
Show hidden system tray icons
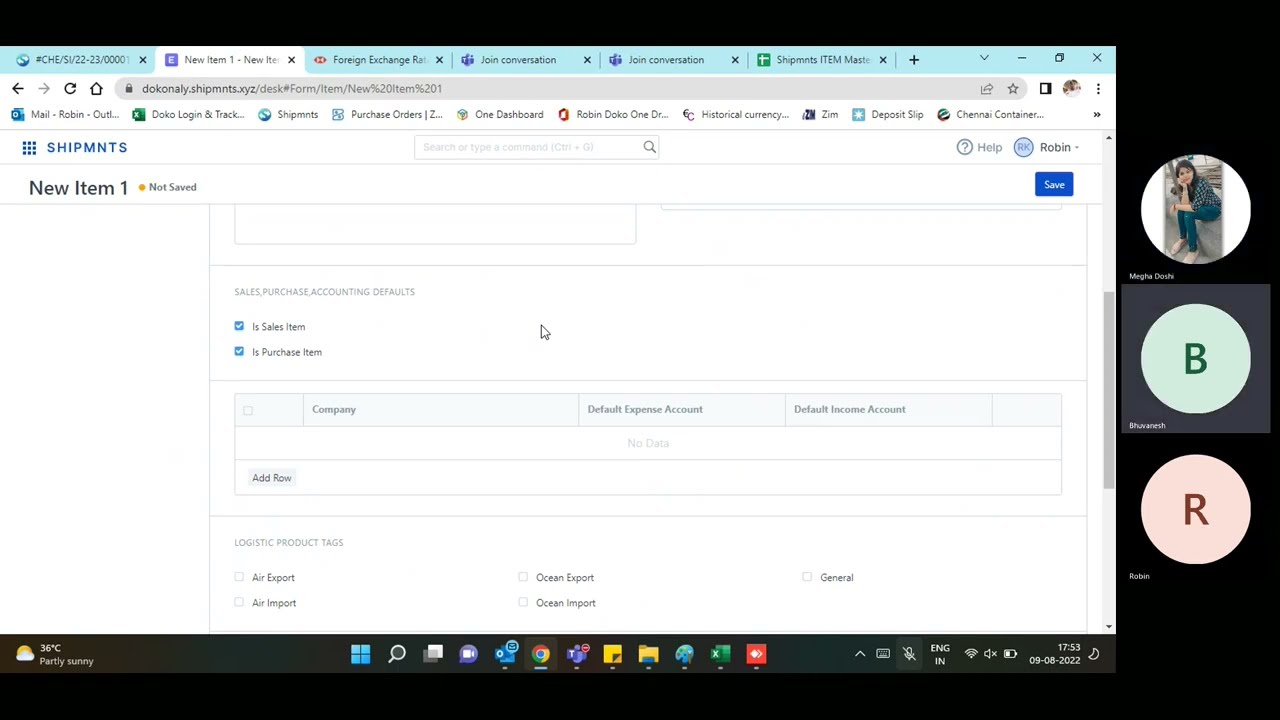(860, 654)
